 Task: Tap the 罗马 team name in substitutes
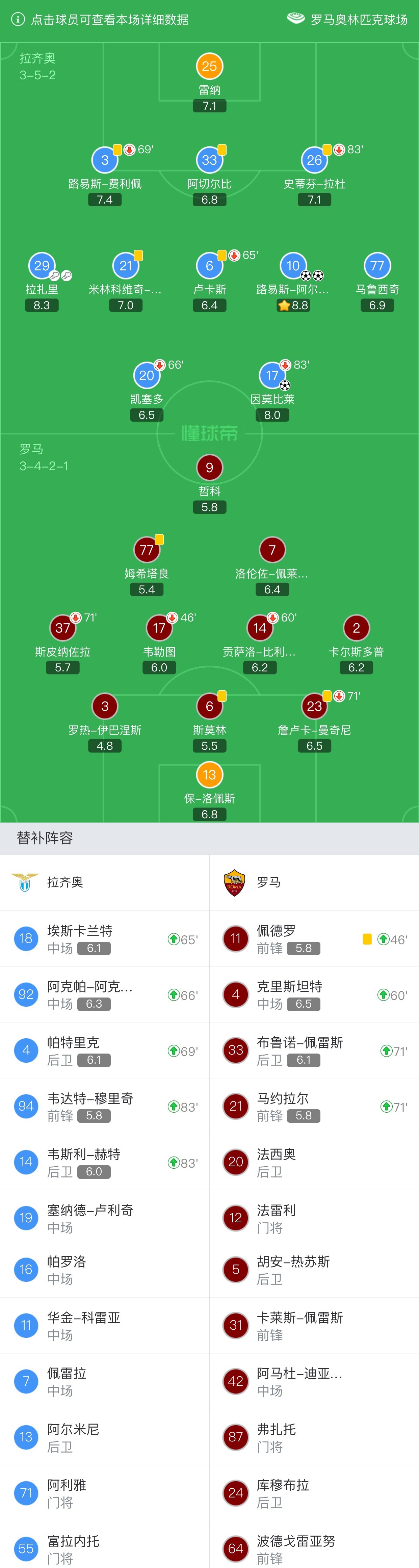coord(268,882)
